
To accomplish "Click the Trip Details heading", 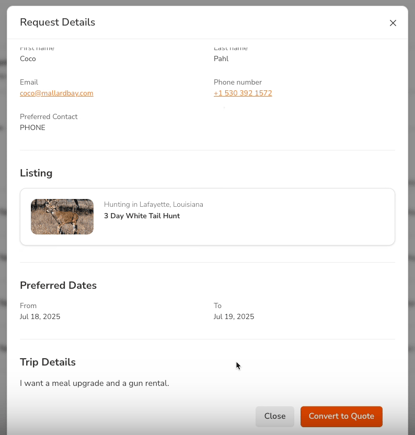I will coord(48,362).
